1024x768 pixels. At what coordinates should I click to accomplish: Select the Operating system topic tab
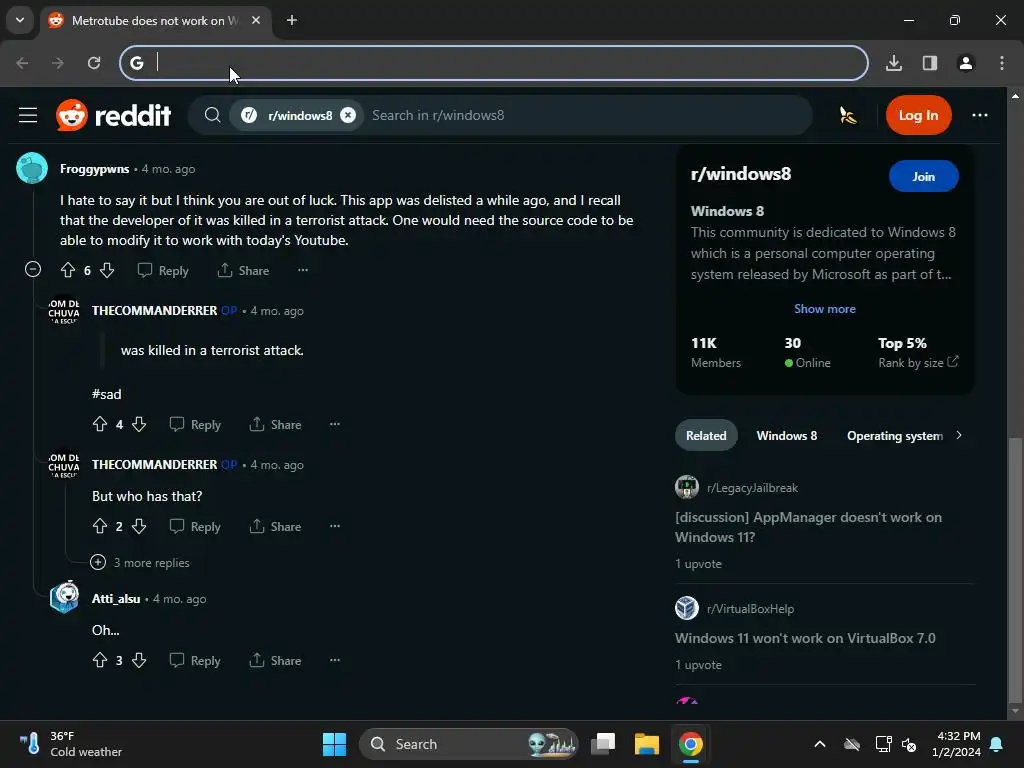[x=895, y=436]
